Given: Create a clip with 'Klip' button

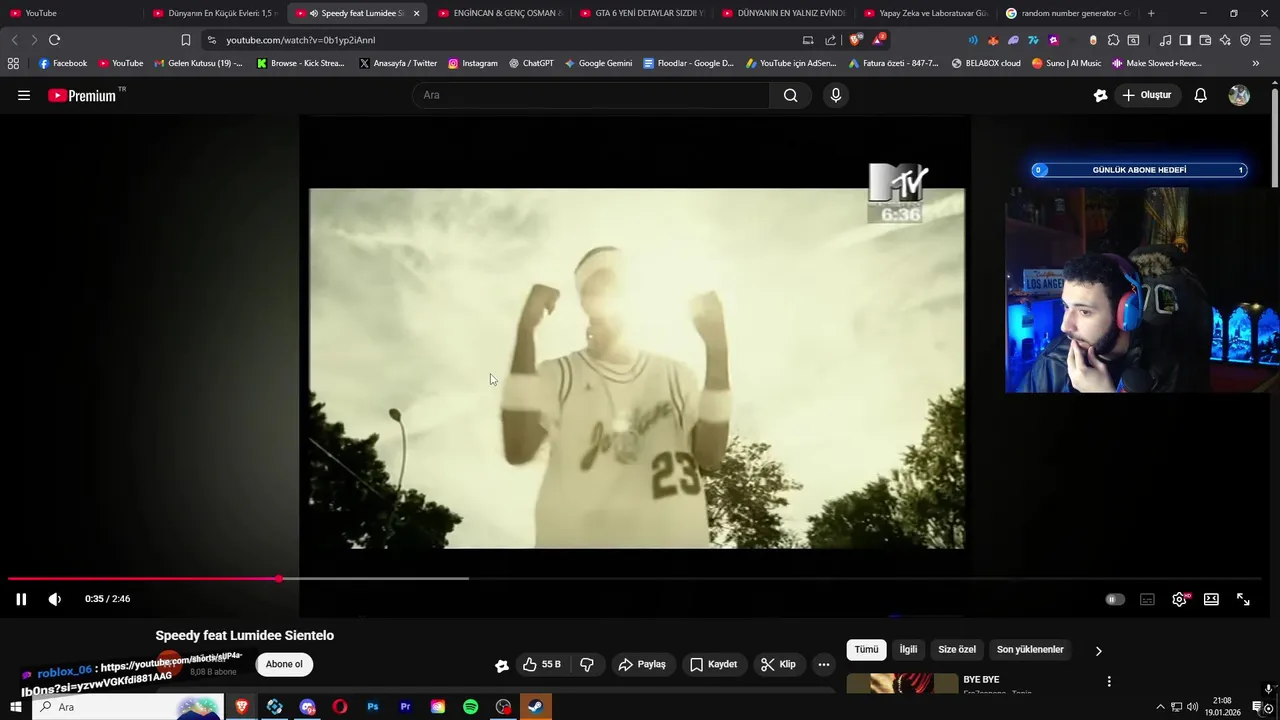Looking at the screenshot, I should (x=778, y=664).
